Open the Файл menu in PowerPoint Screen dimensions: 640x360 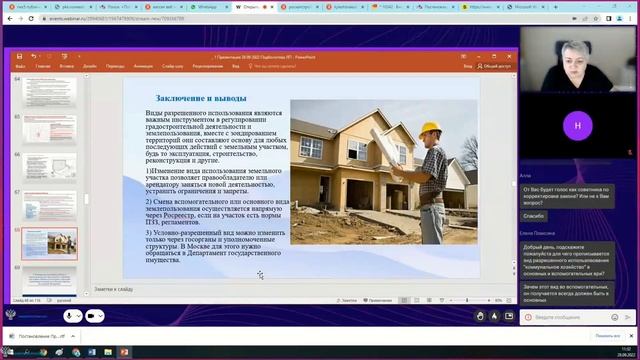point(20,66)
